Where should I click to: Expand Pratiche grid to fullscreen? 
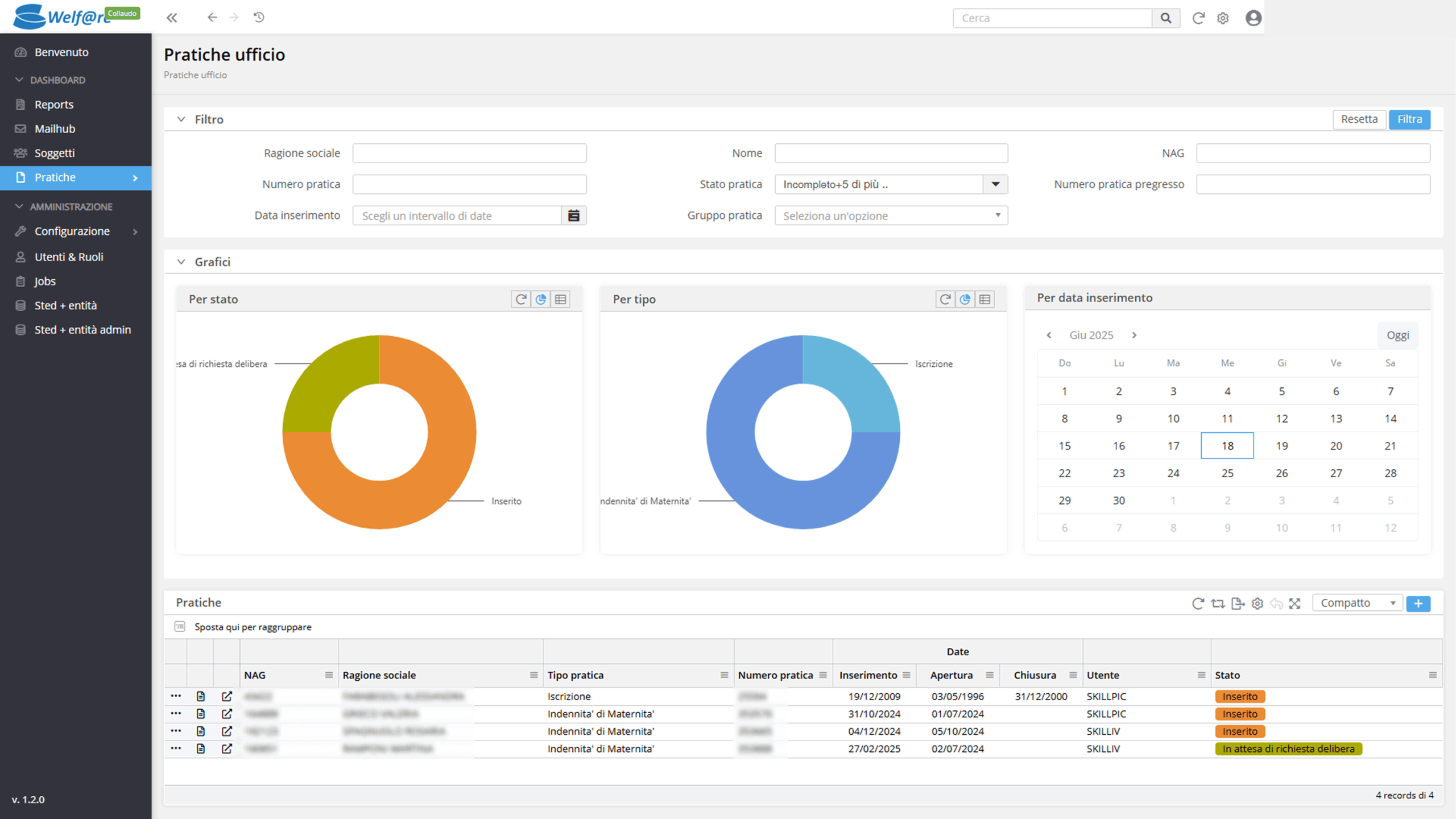(1295, 603)
